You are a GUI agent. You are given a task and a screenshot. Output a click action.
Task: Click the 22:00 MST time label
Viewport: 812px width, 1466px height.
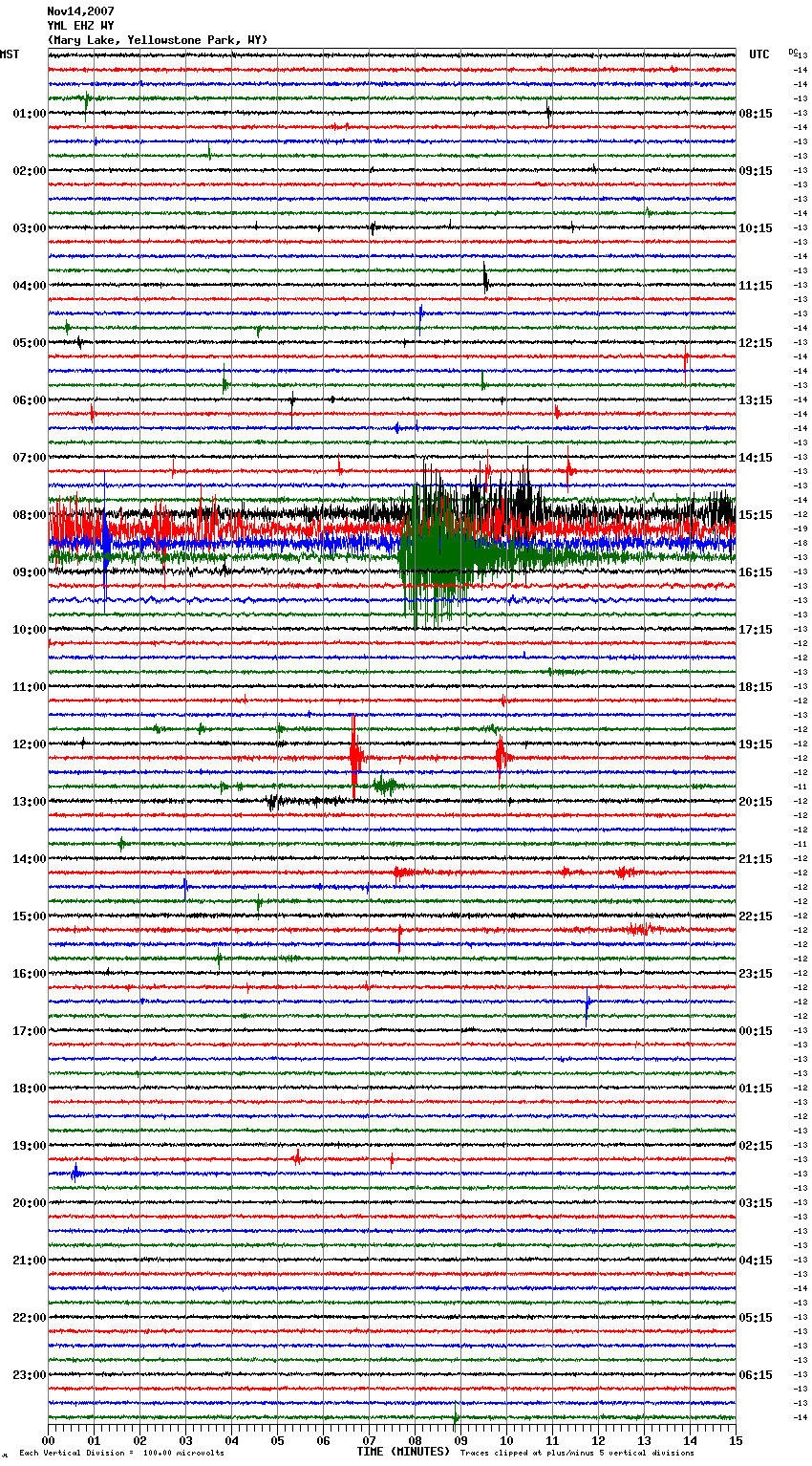[29, 1318]
